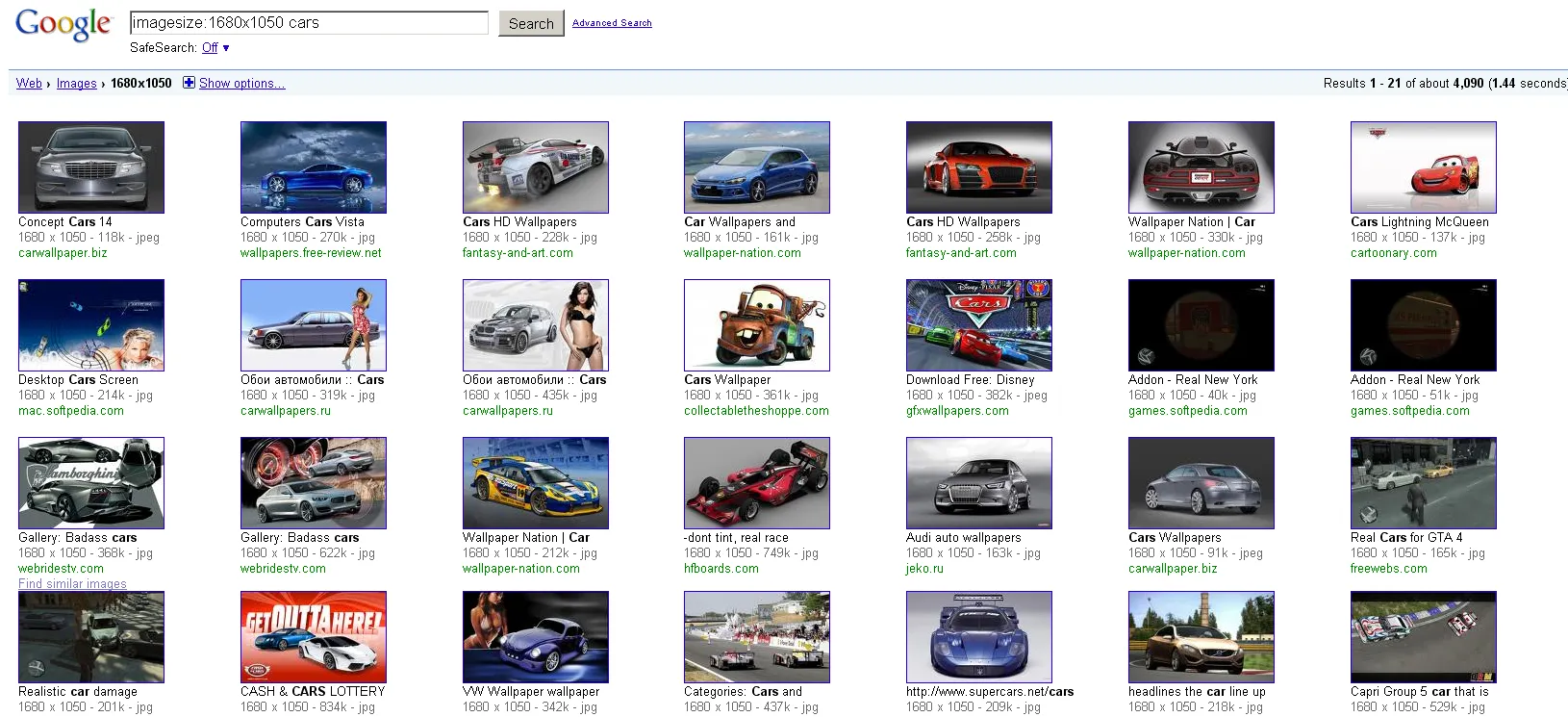Open the rally car Wallpaper Nation thumbnail

pyautogui.click(x=536, y=483)
